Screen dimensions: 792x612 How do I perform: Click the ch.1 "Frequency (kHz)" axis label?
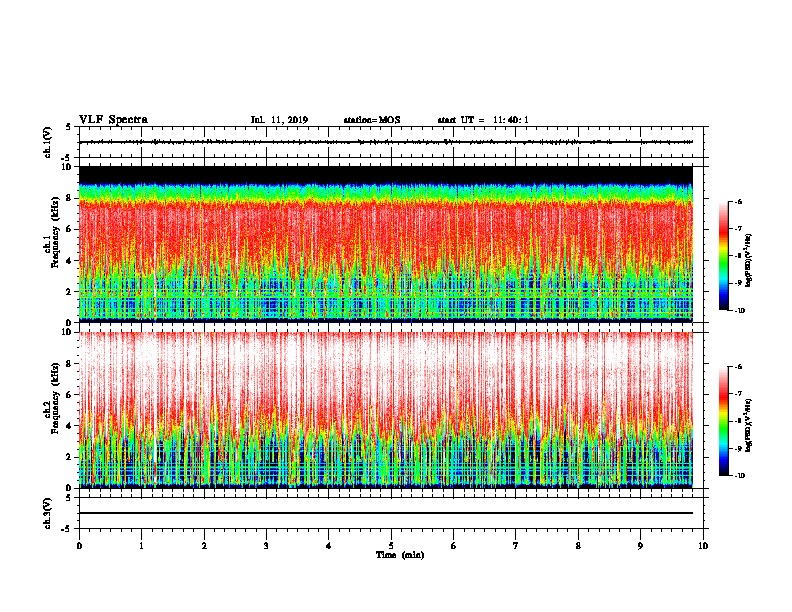pyautogui.click(x=55, y=232)
